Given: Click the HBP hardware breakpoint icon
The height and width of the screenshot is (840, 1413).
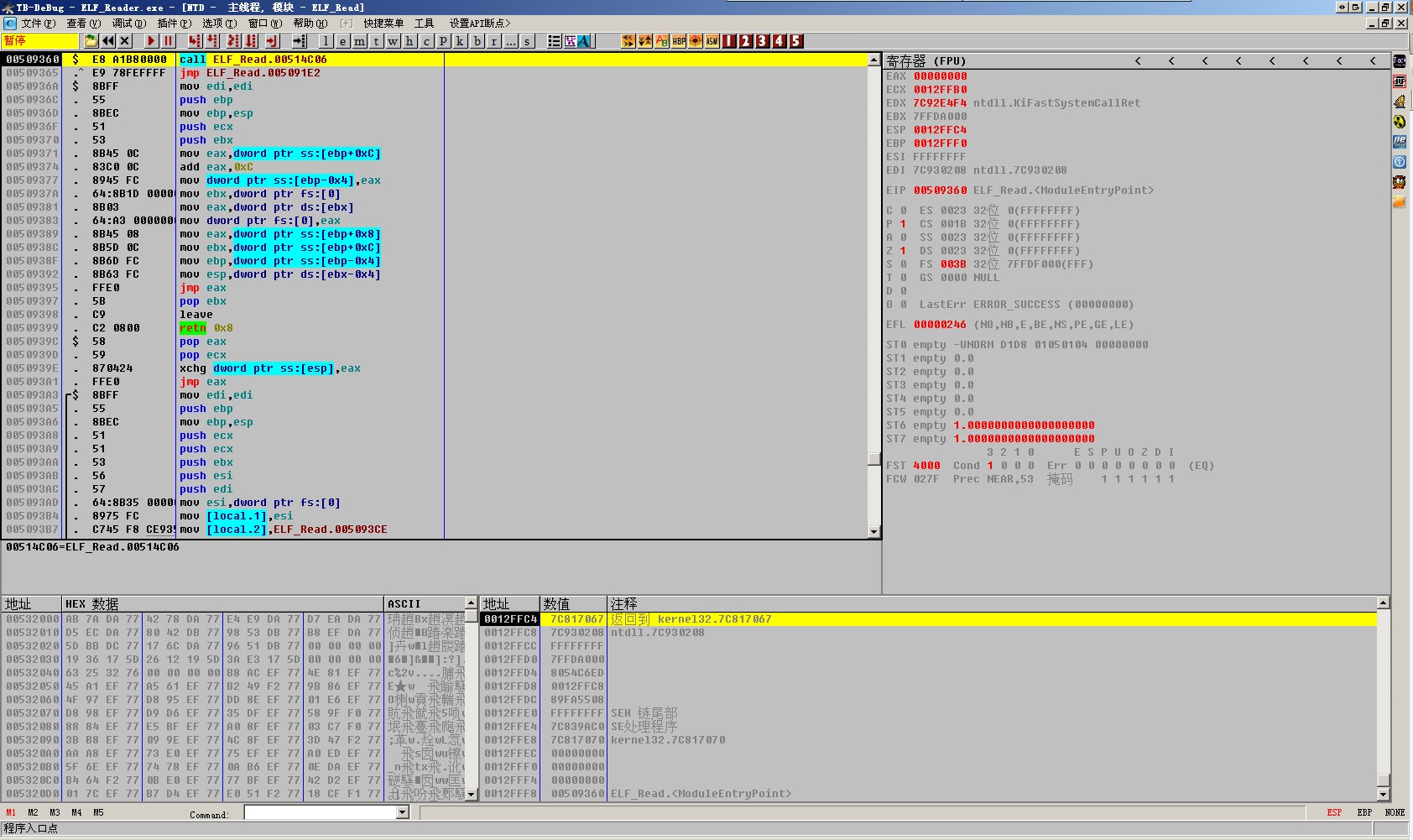Looking at the screenshot, I should (679, 41).
